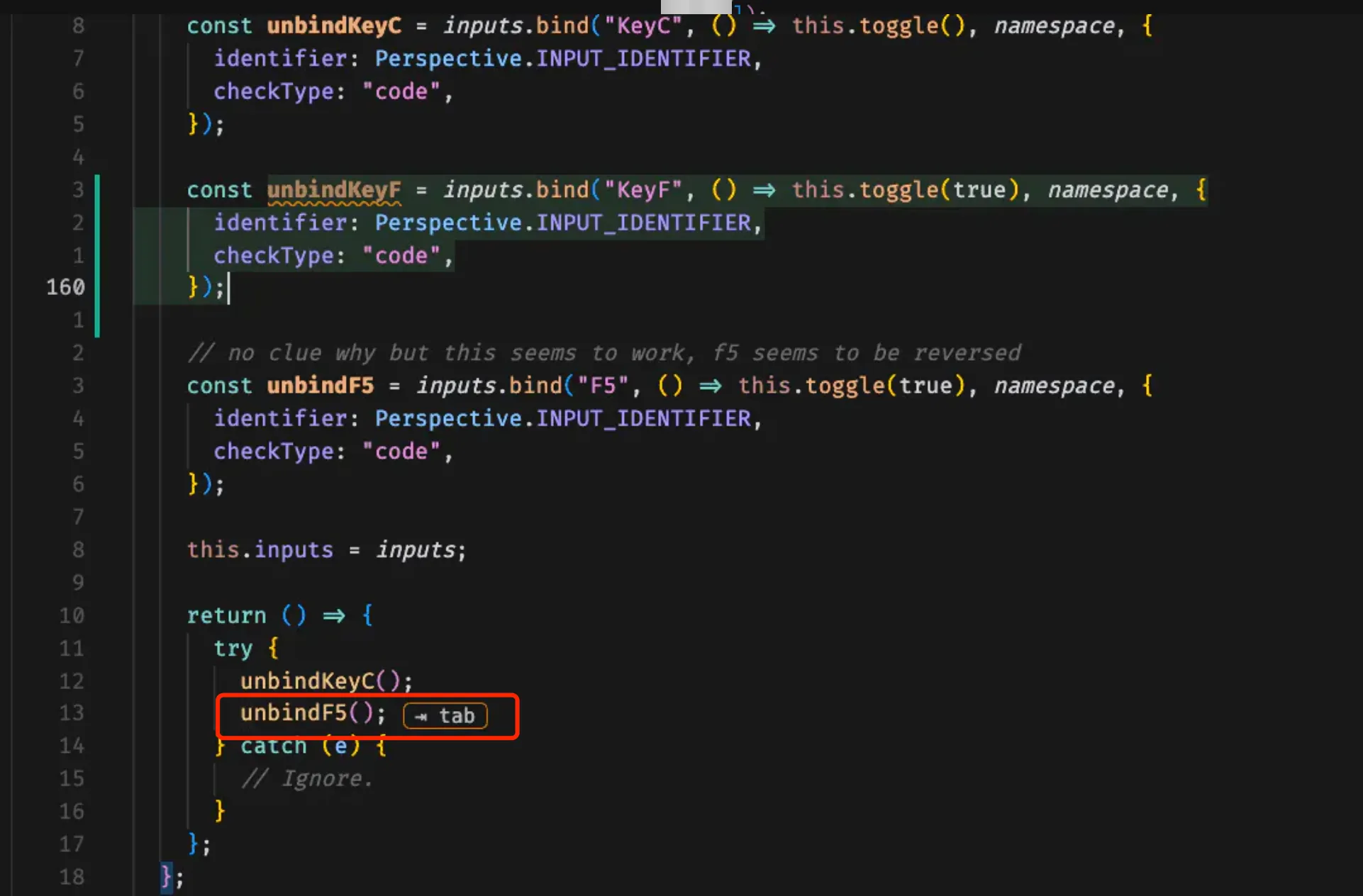Image resolution: width=1363 pixels, height=896 pixels.
Task: Click the this.inputs assignment line
Action: click(326, 550)
